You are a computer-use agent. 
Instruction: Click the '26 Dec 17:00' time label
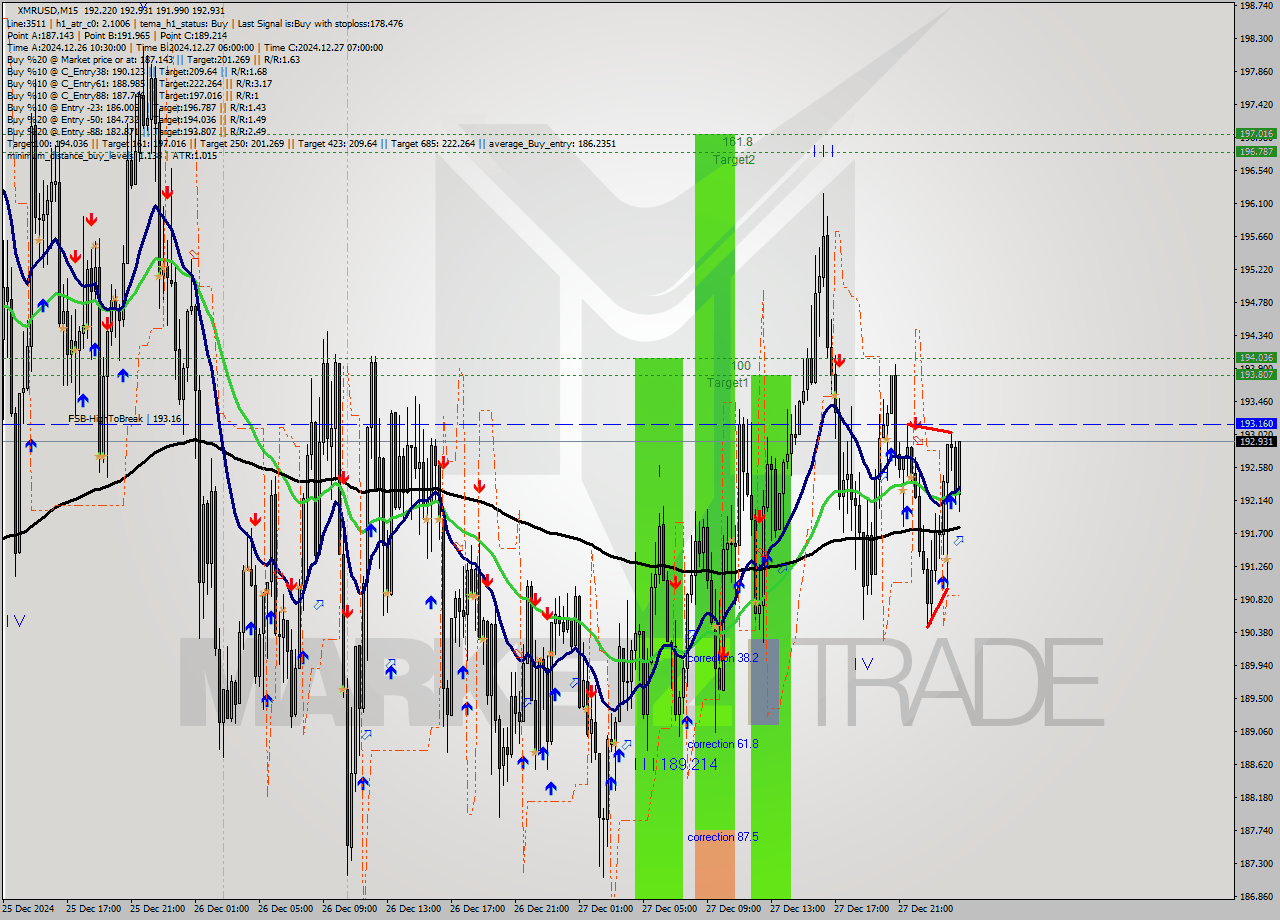[478, 909]
